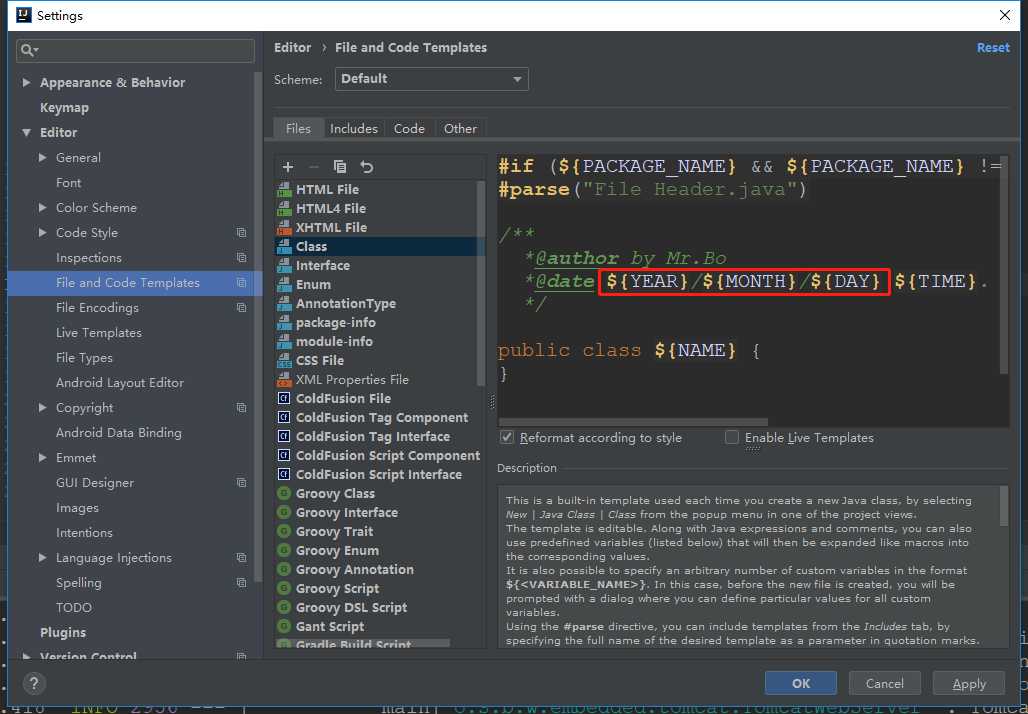
Task: Click the template editor horizontal scrollbar
Action: click(633, 422)
